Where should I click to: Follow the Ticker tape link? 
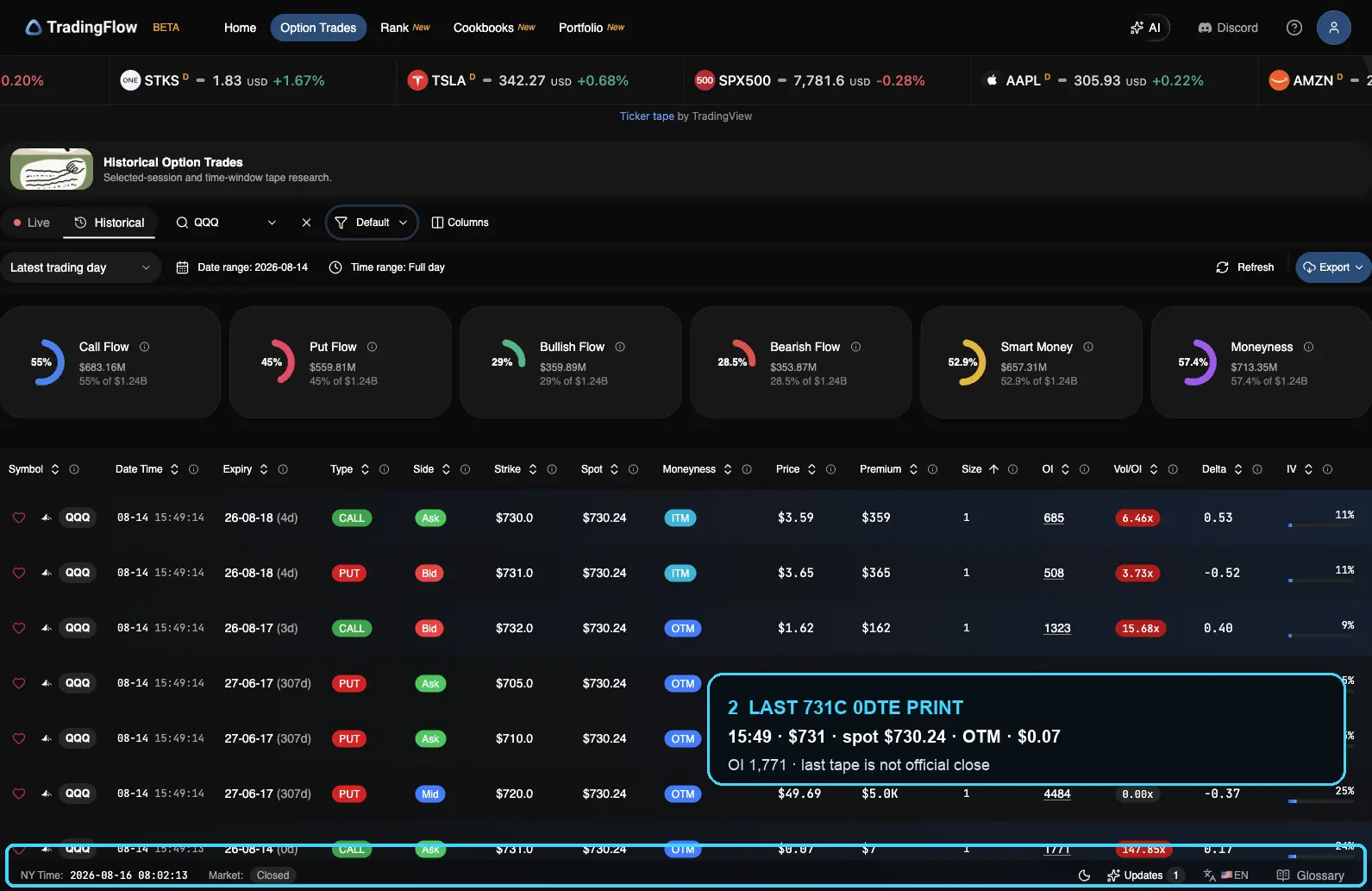[647, 116]
